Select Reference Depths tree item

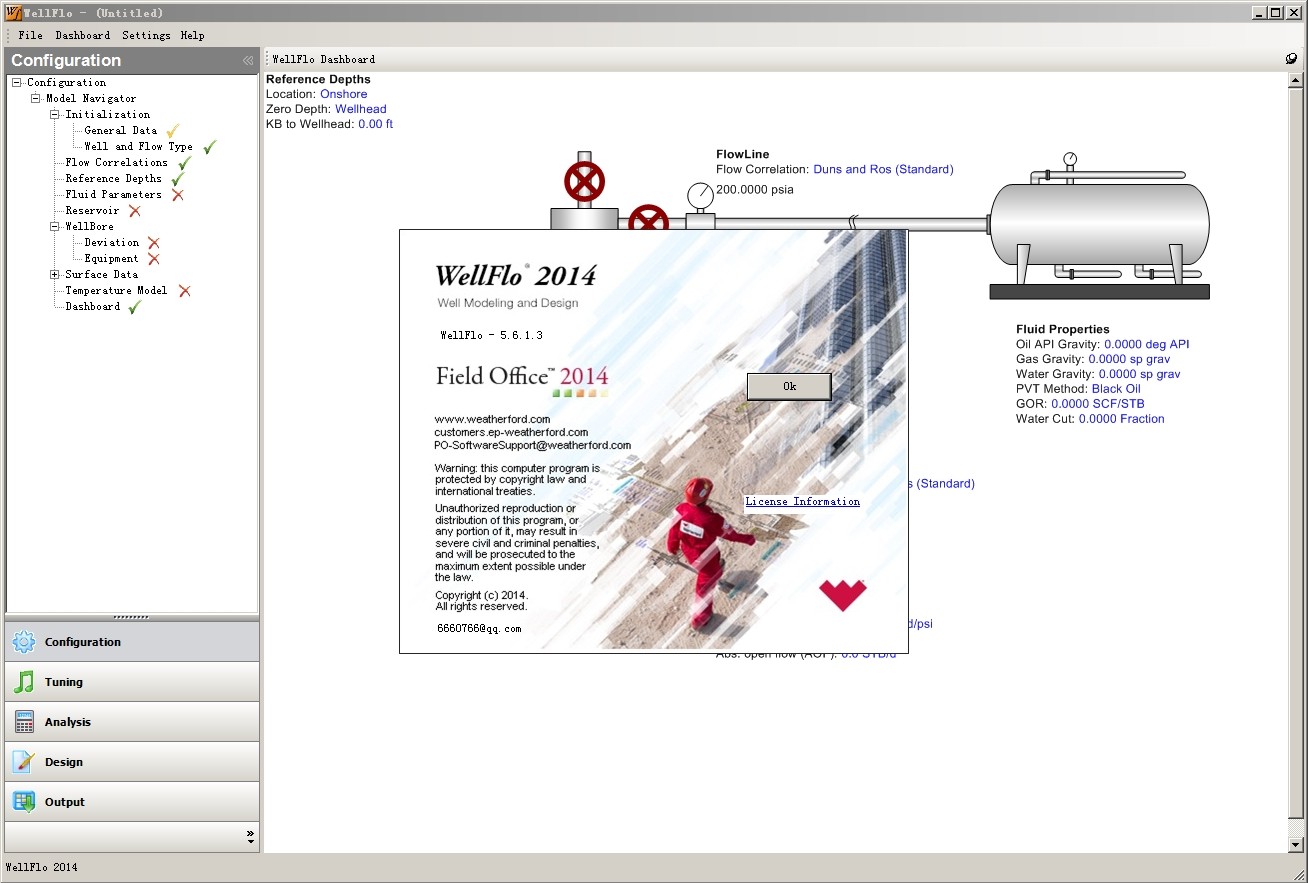click(x=113, y=178)
